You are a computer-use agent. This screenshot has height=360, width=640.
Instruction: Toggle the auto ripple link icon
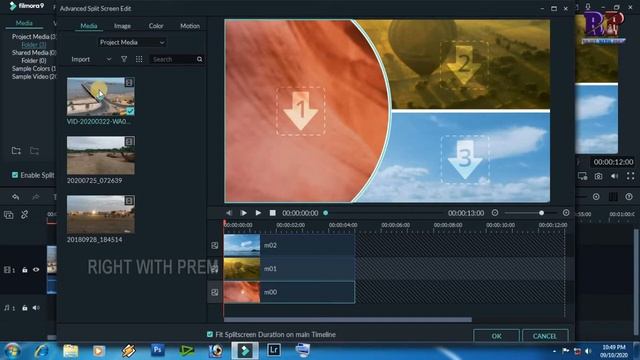click(x=24, y=215)
